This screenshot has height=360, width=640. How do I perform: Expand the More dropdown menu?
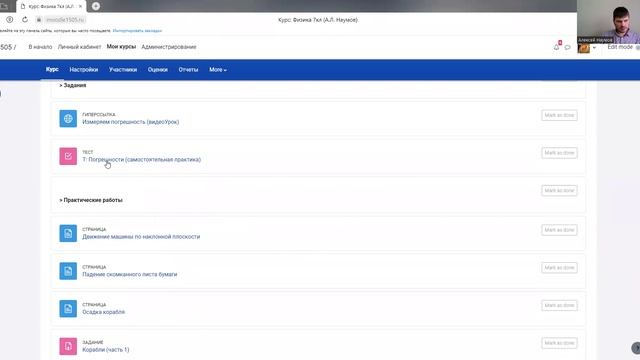pos(218,70)
